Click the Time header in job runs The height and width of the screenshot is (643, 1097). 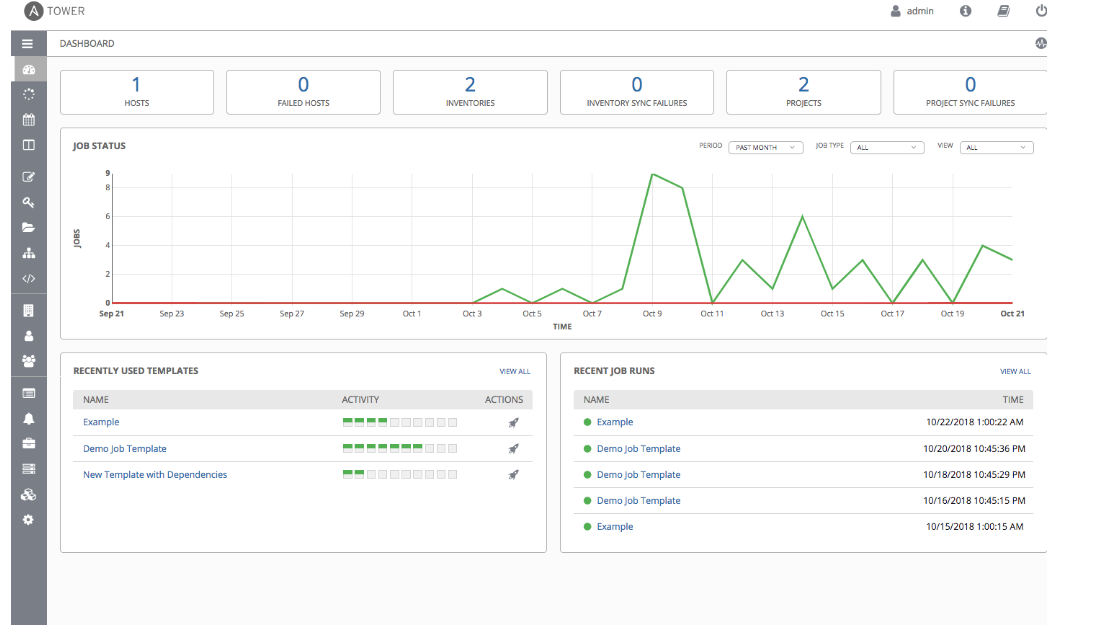click(x=1012, y=400)
